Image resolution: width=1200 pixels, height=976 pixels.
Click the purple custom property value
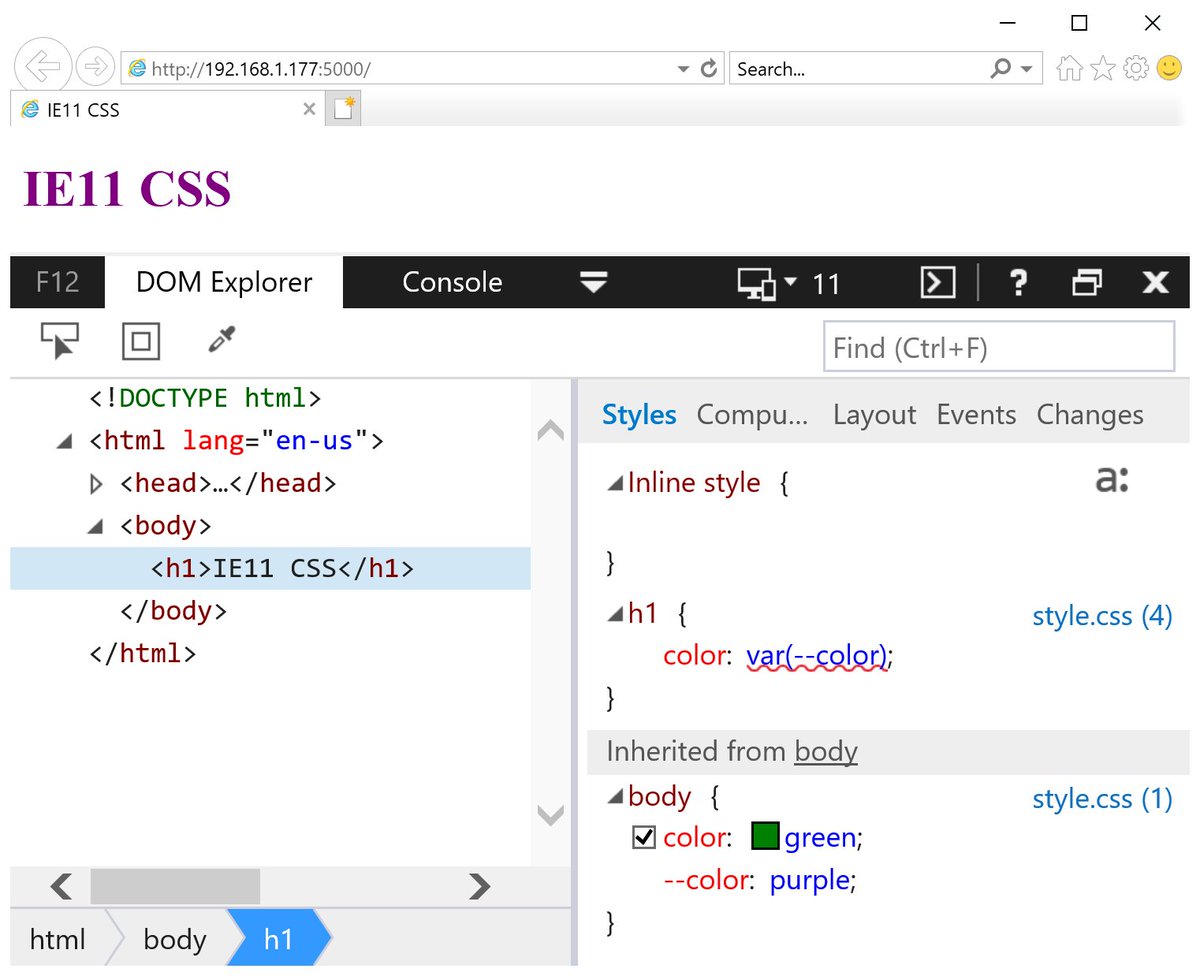pyautogui.click(x=810, y=881)
